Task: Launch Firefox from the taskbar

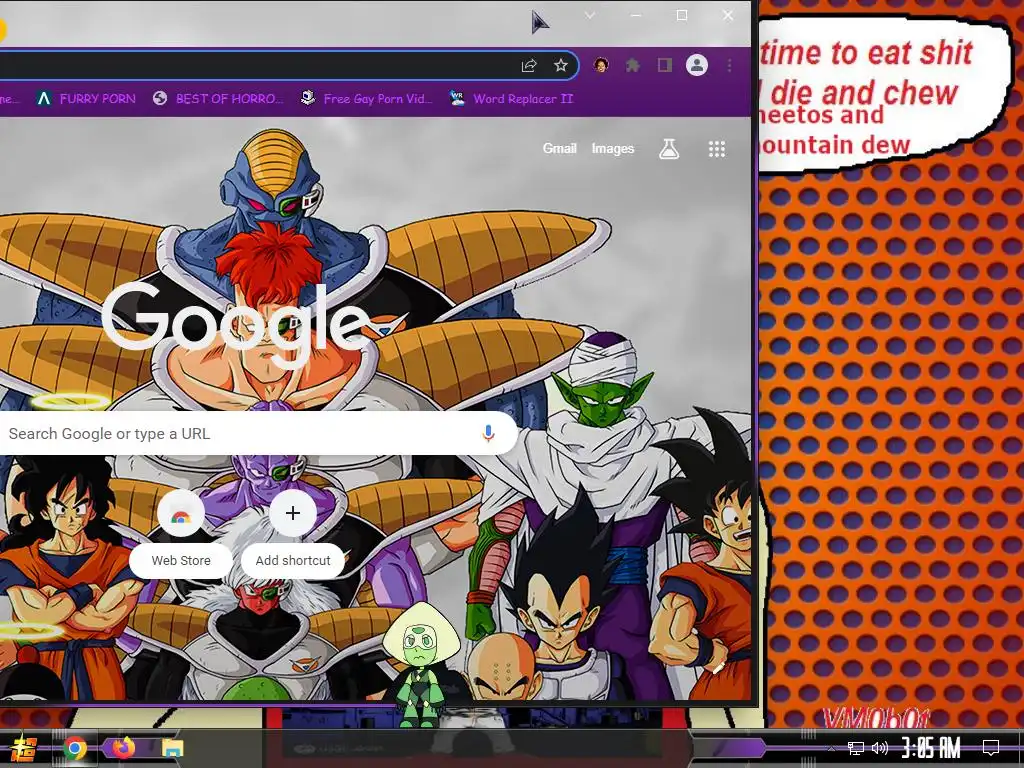Action: (x=123, y=747)
